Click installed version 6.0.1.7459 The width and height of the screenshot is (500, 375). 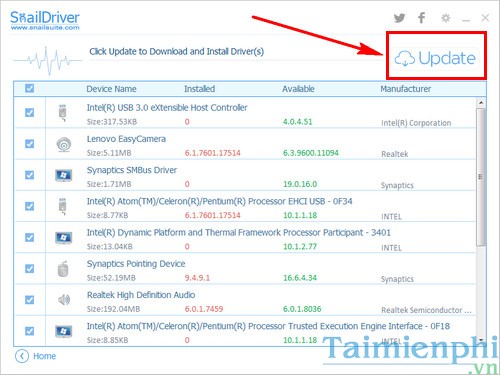tap(204, 309)
